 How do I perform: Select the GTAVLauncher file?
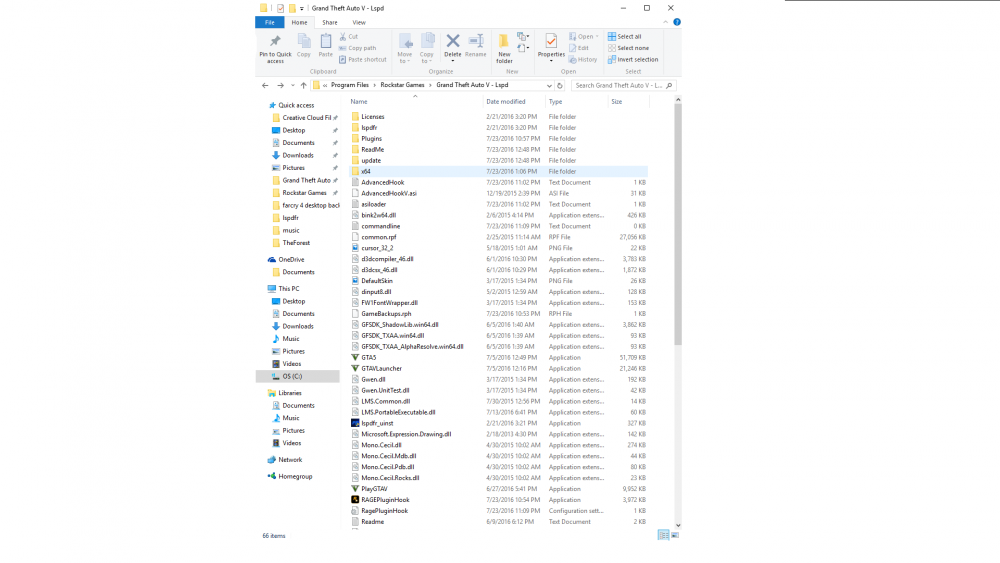click(381, 369)
